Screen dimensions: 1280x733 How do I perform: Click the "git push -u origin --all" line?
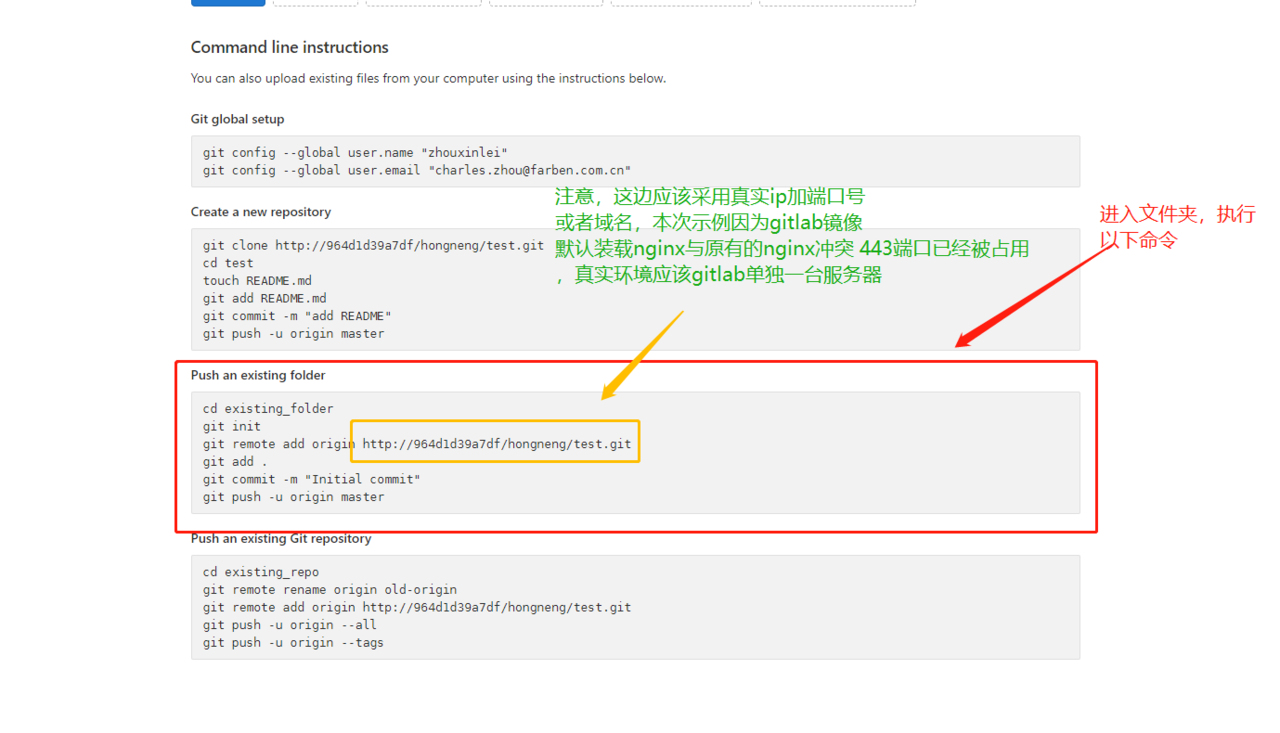290,625
